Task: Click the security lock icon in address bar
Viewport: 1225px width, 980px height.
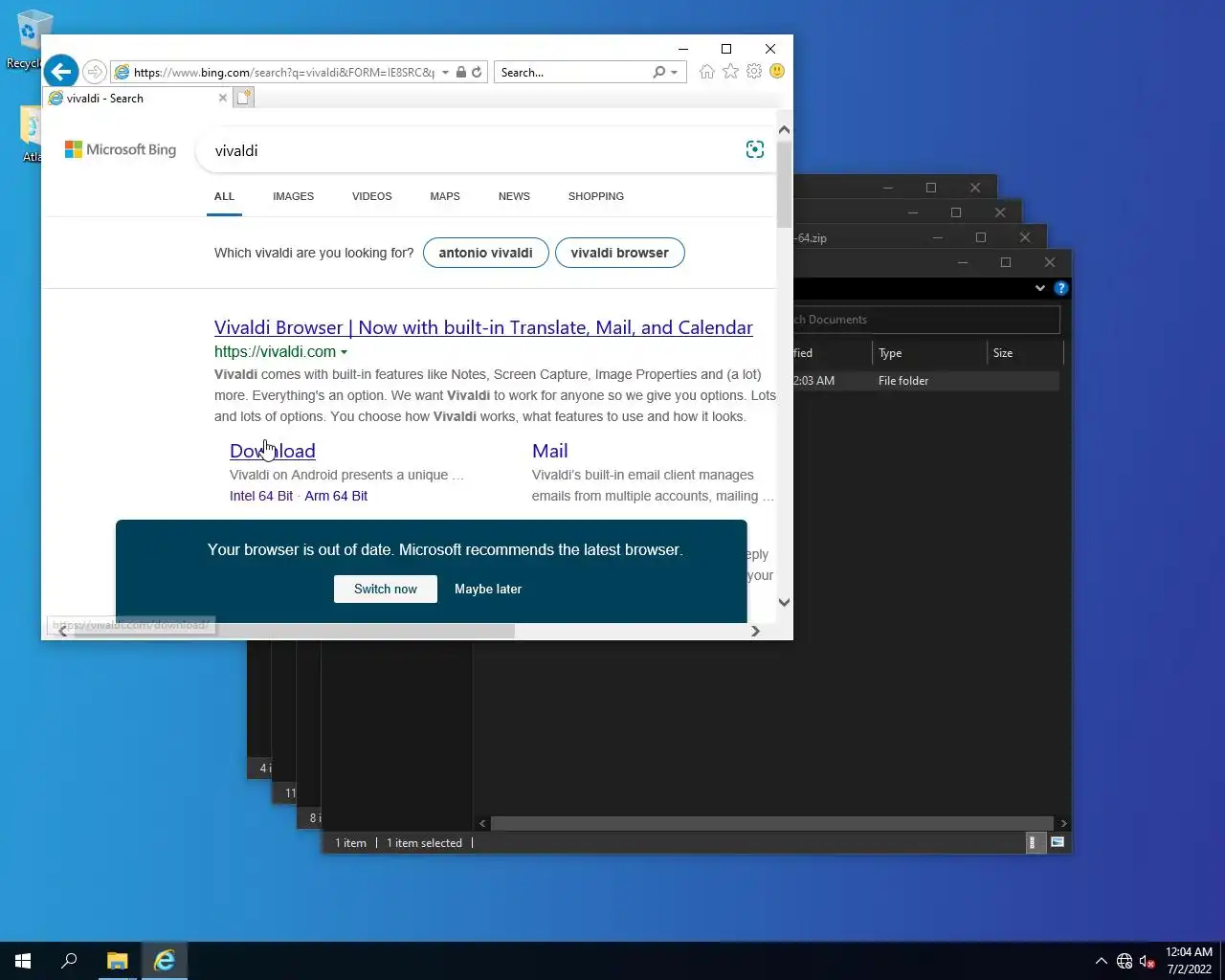Action: tap(461, 72)
